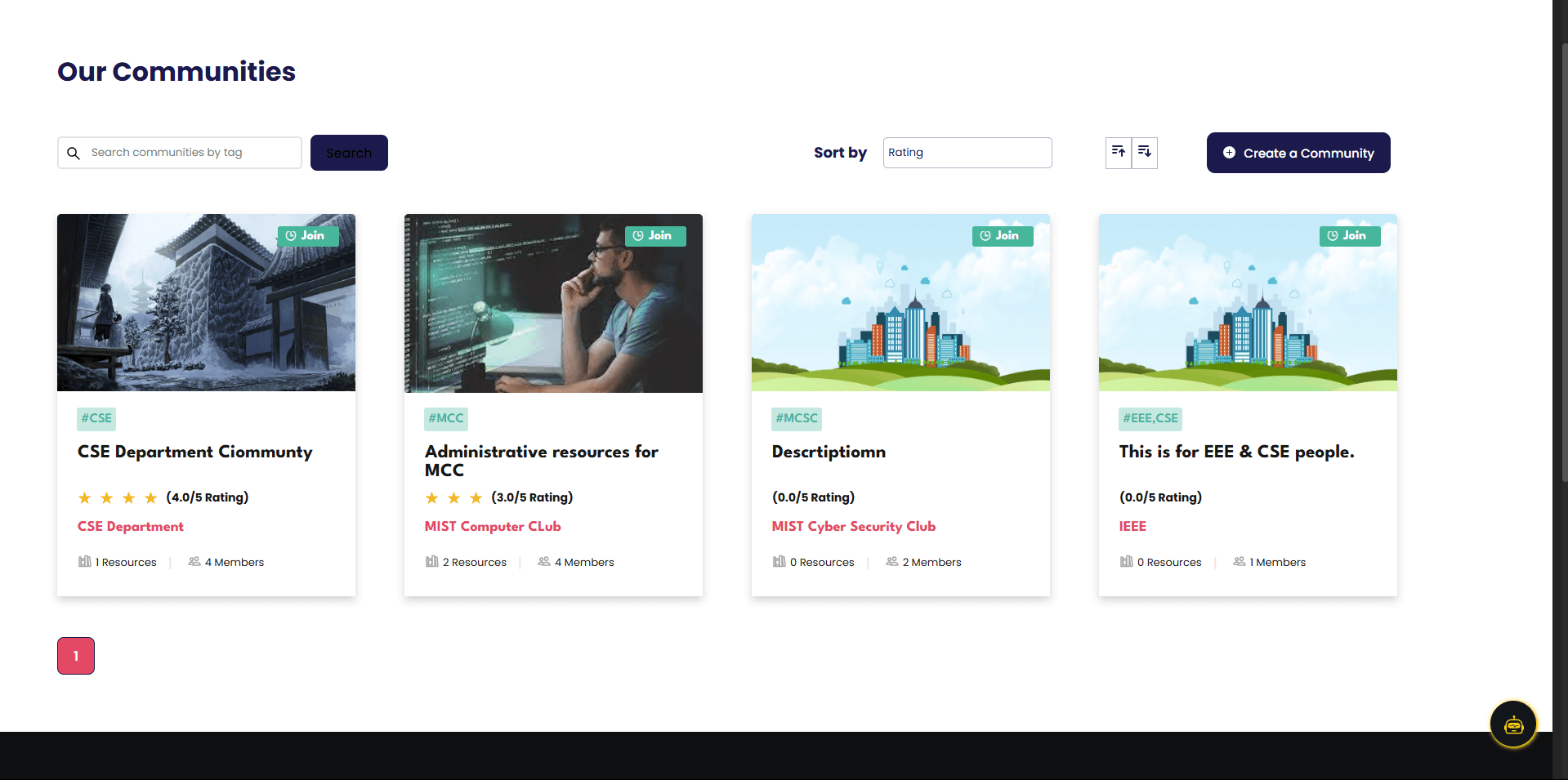Image resolution: width=1568 pixels, height=780 pixels.
Task: Select page 1 in pagination
Action: 76,656
